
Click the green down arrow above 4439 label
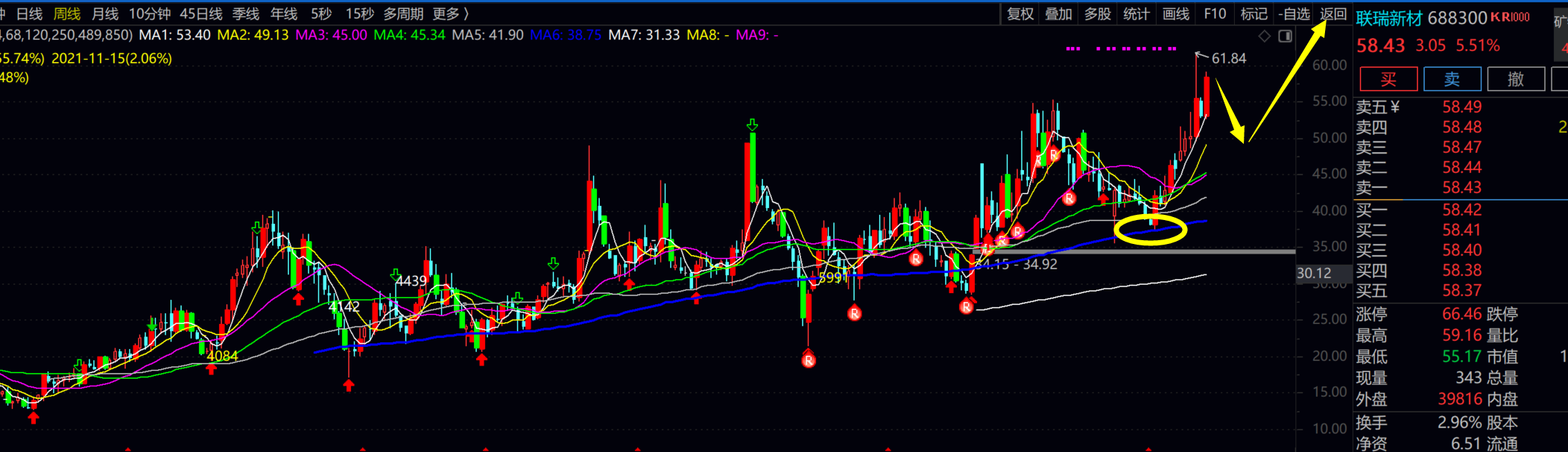(396, 275)
